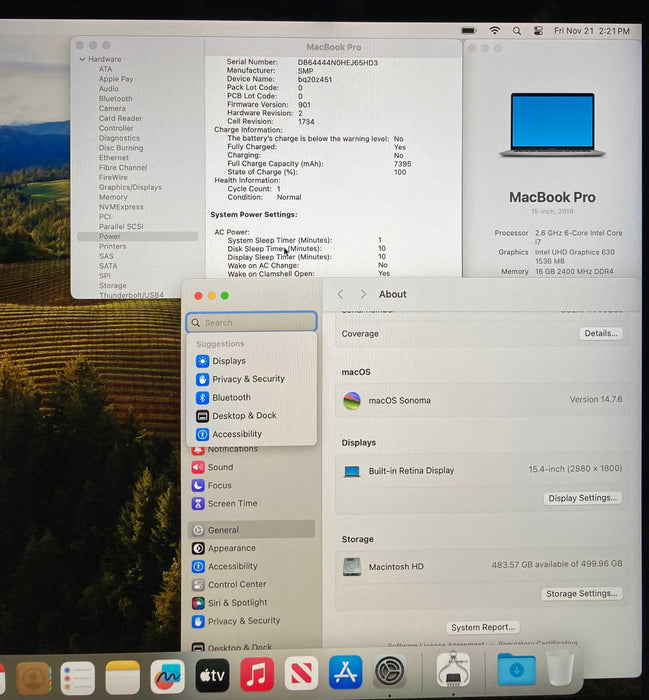Select Thunderbolt/USB4 in hardware list
Screen dimensions: 649x700
click(x=131, y=295)
